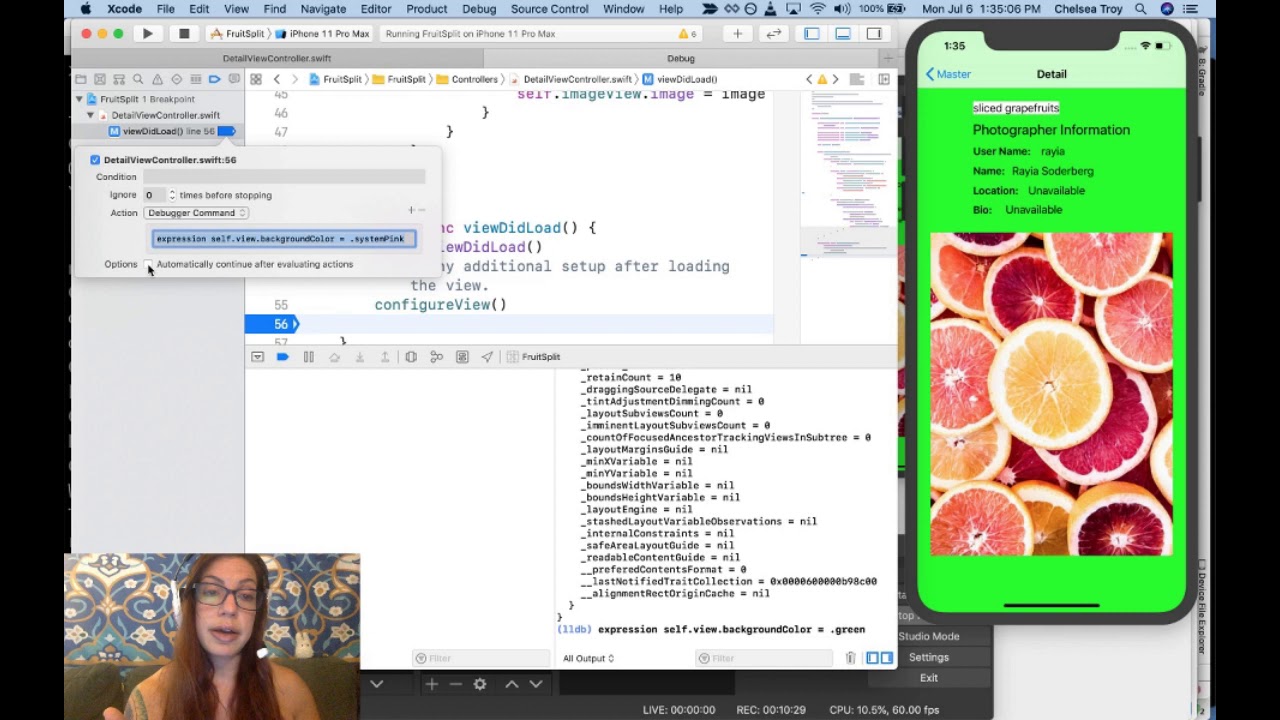Click the Step Into button
This screenshot has width=1280, height=720.
[359, 357]
